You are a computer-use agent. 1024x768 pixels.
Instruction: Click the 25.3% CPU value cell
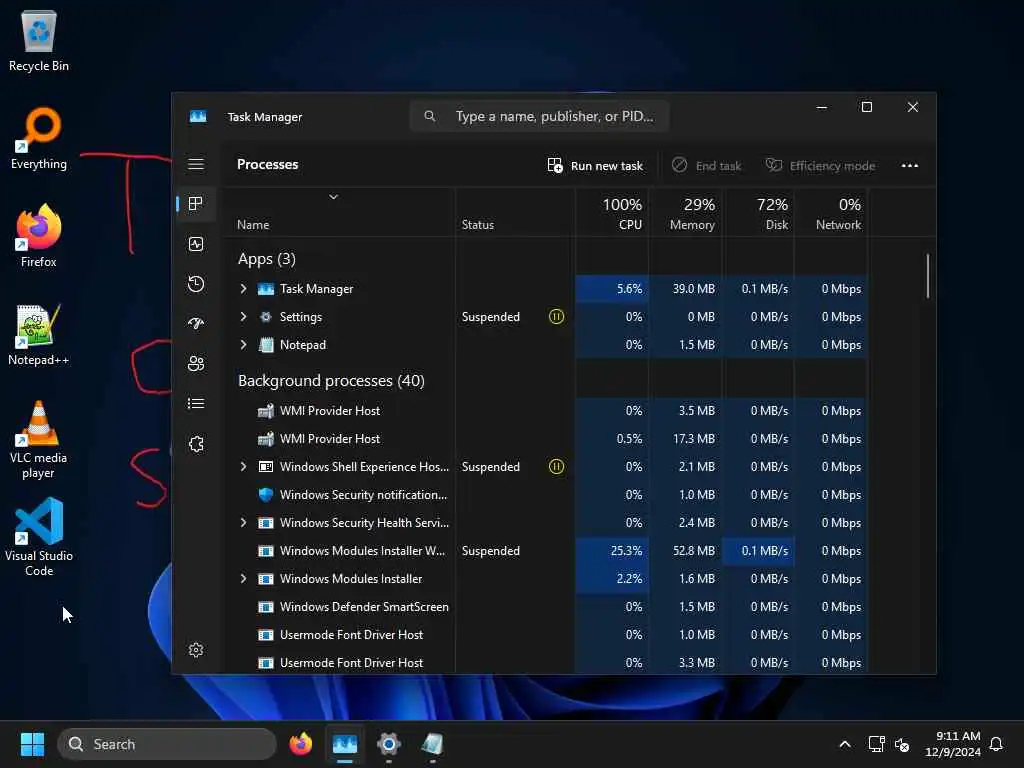[613, 551]
